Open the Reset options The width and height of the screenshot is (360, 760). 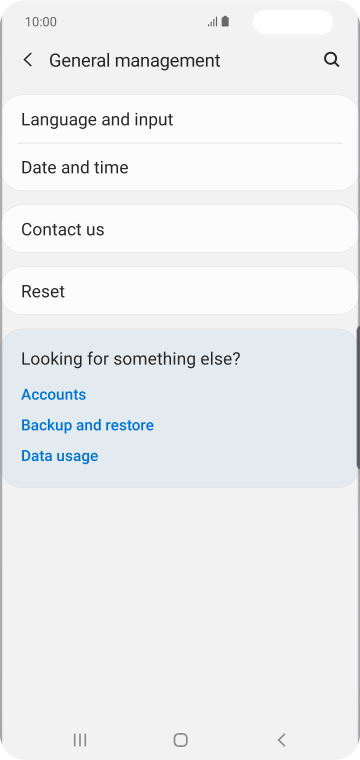click(180, 291)
